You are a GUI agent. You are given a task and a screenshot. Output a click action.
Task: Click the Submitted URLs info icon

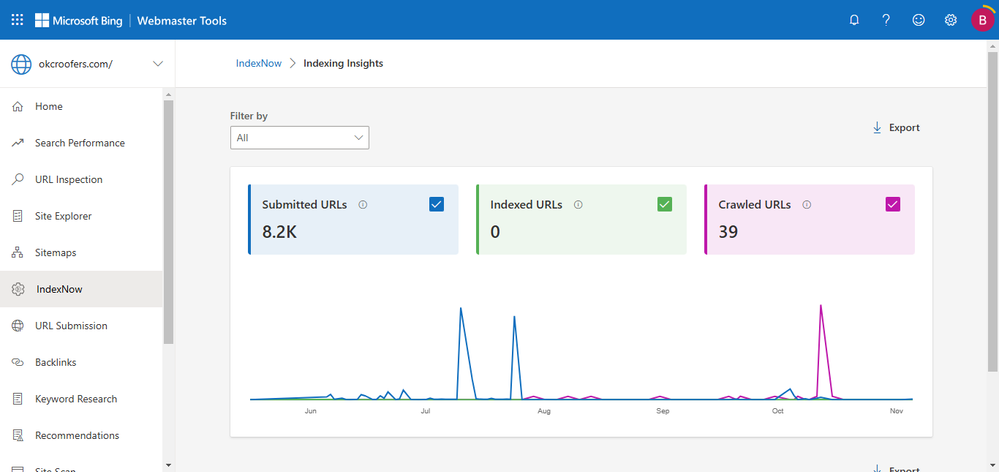(363, 205)
